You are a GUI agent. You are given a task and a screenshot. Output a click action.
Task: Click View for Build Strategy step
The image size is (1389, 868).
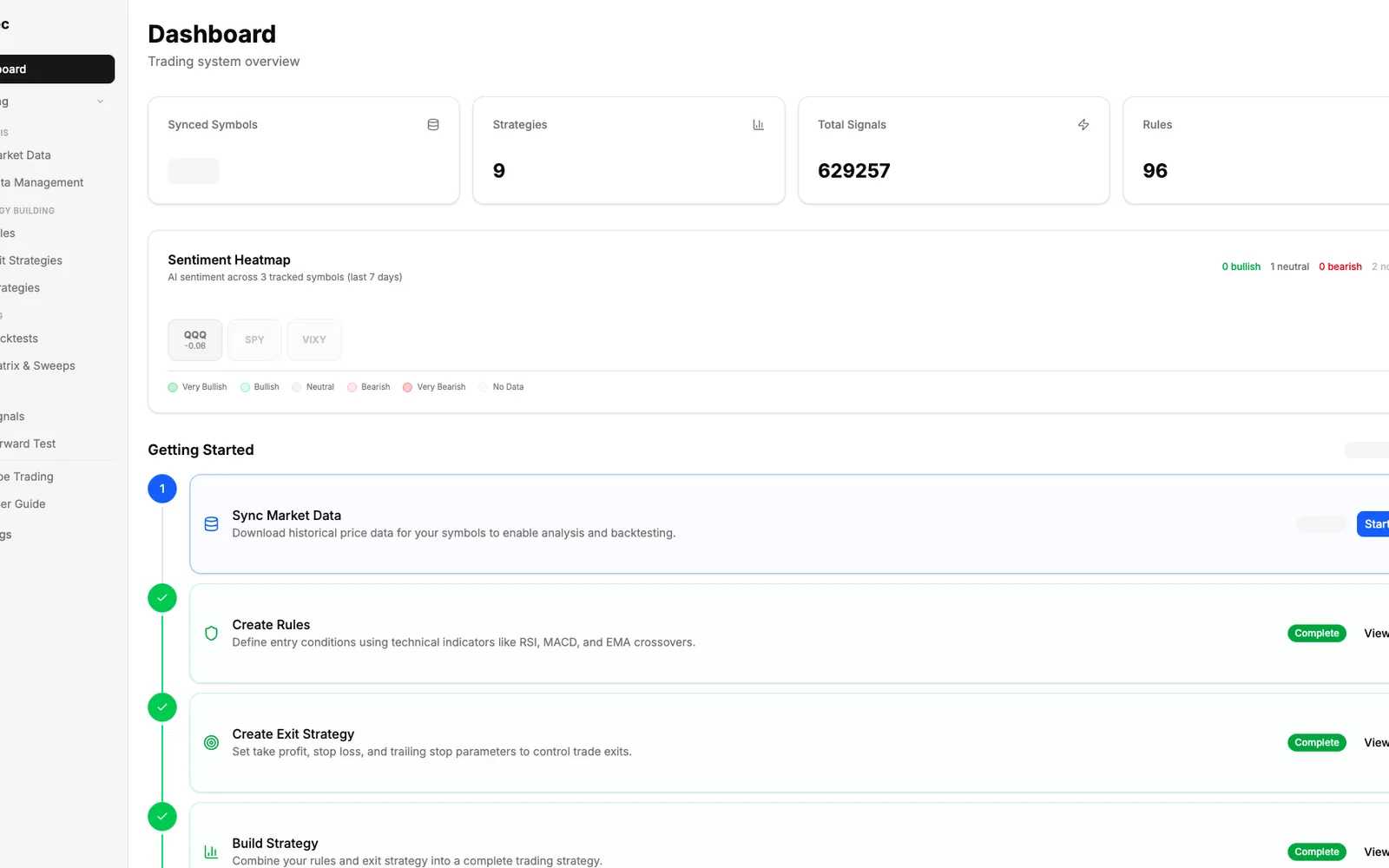[x=1376, y=852]
